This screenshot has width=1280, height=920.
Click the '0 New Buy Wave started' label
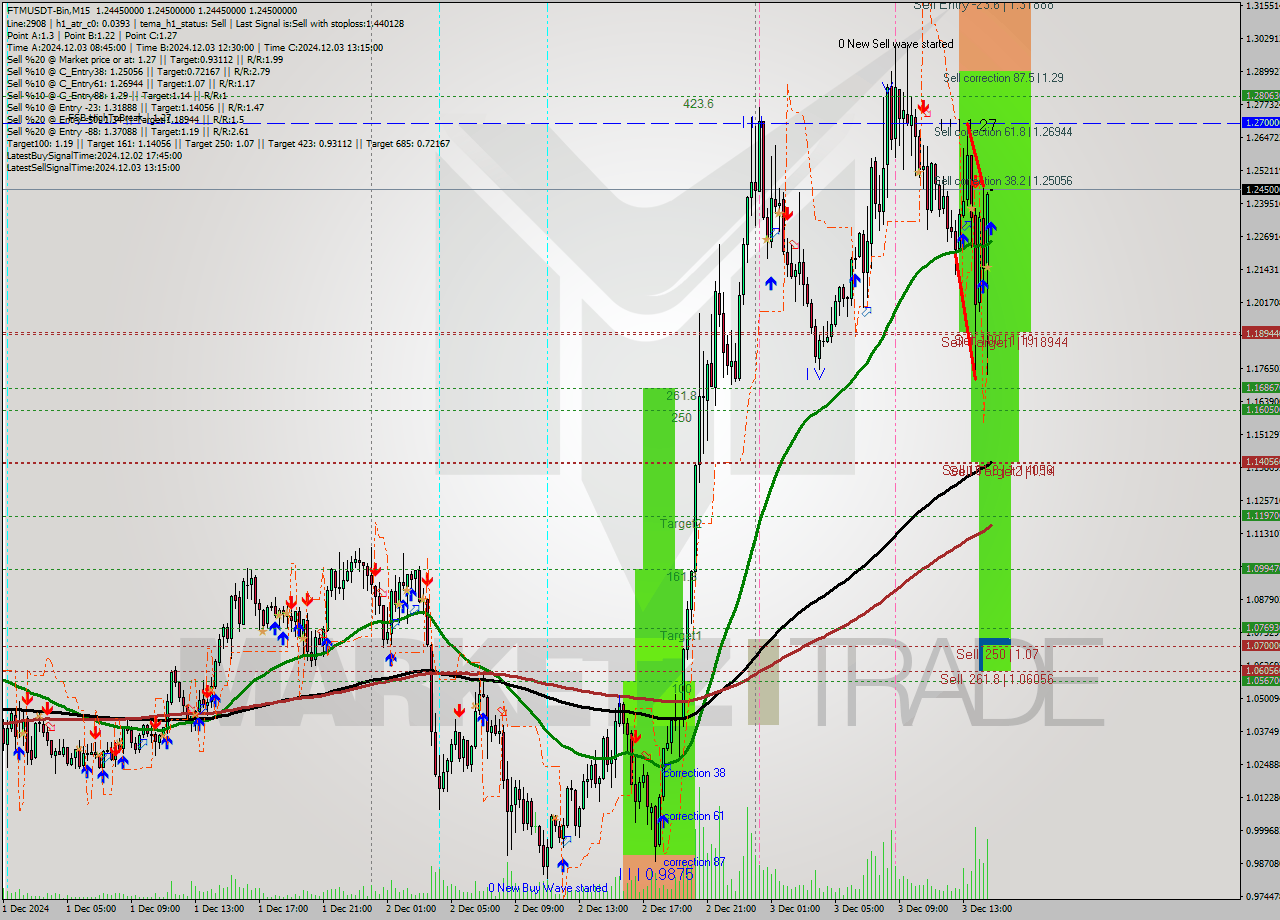tap(547, 888)
